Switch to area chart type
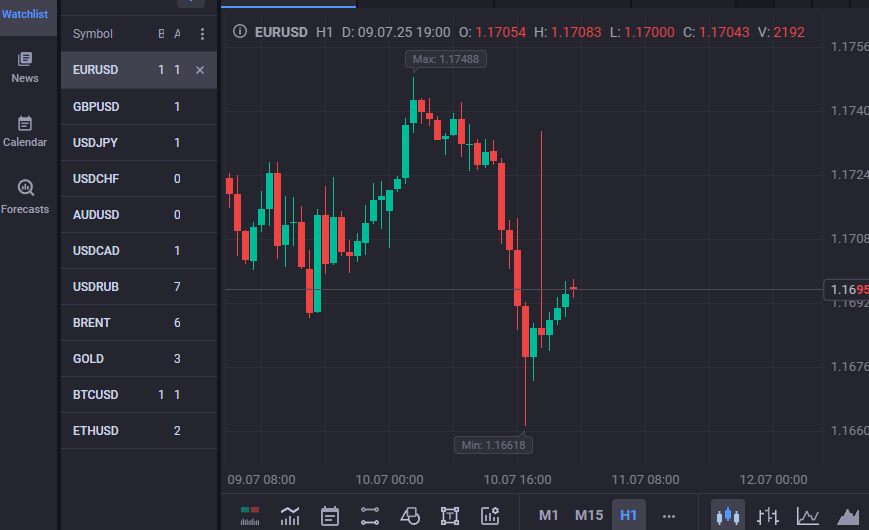 [x=848, y=516]
